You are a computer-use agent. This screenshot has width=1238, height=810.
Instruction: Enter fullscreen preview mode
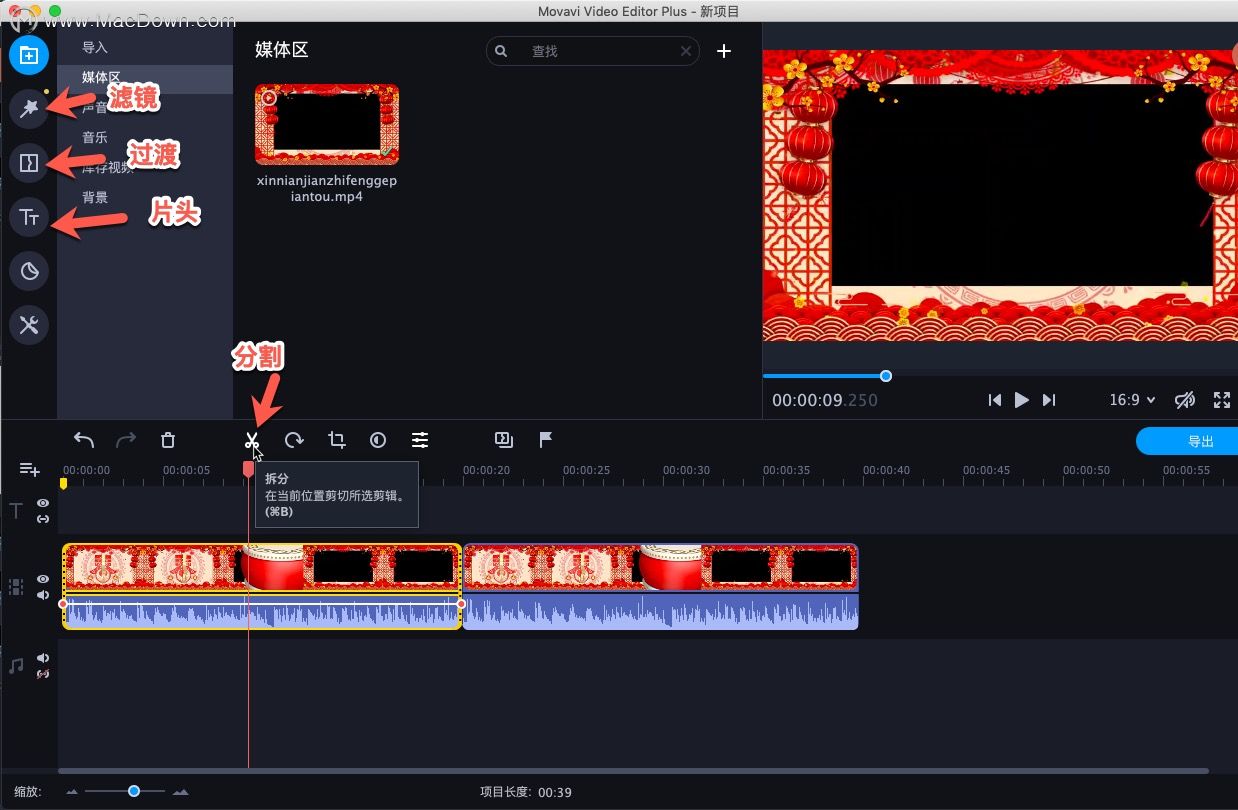point(1222,400)
